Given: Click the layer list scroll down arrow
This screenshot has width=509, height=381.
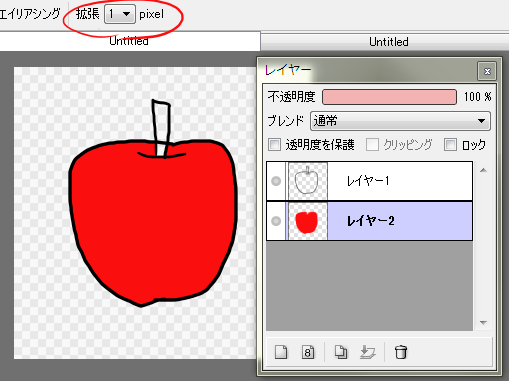Looking at the screenshot, I should [483, 322].
